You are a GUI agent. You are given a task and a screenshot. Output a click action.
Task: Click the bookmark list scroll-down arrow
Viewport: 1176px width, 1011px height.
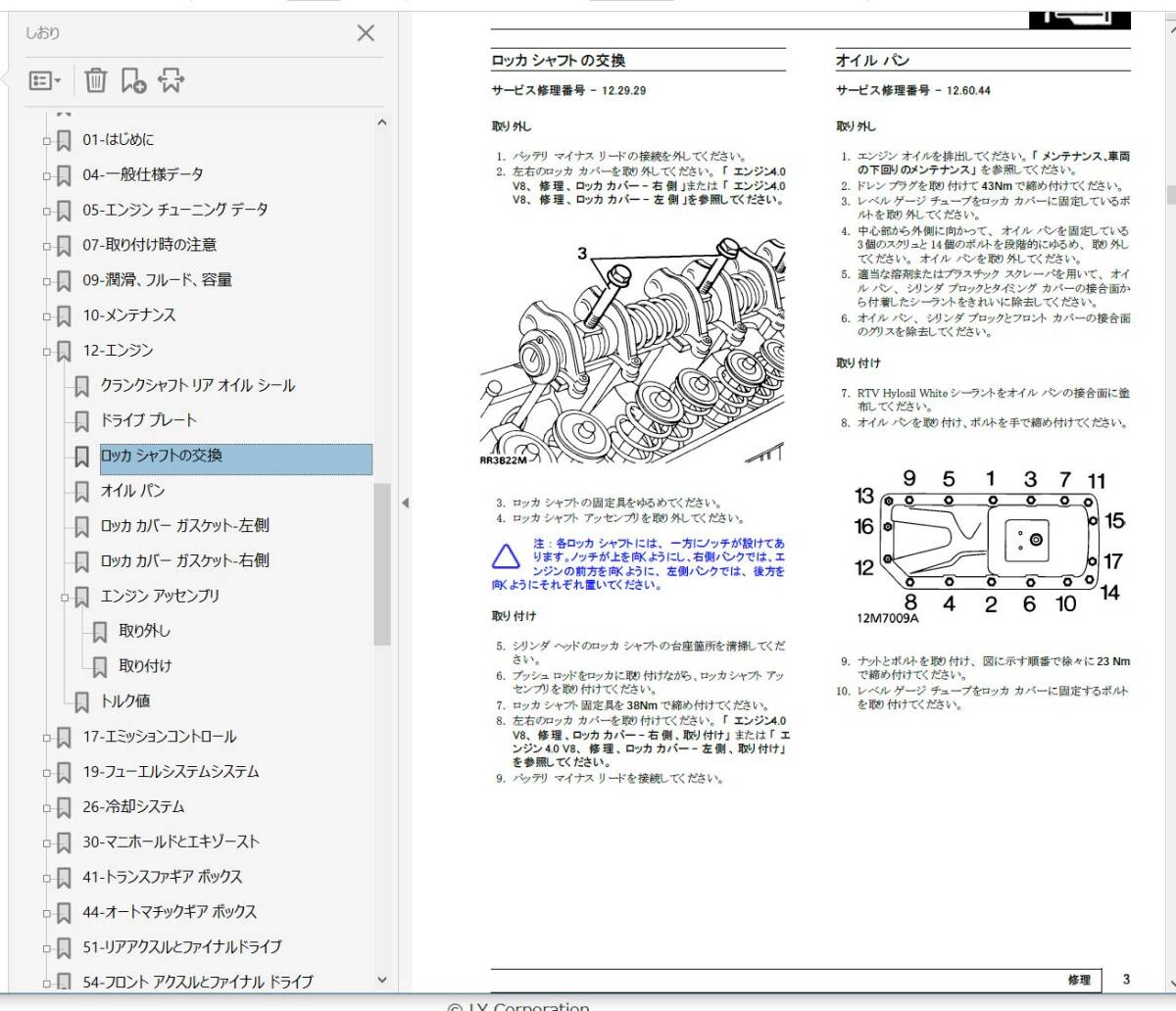(382, 980)
